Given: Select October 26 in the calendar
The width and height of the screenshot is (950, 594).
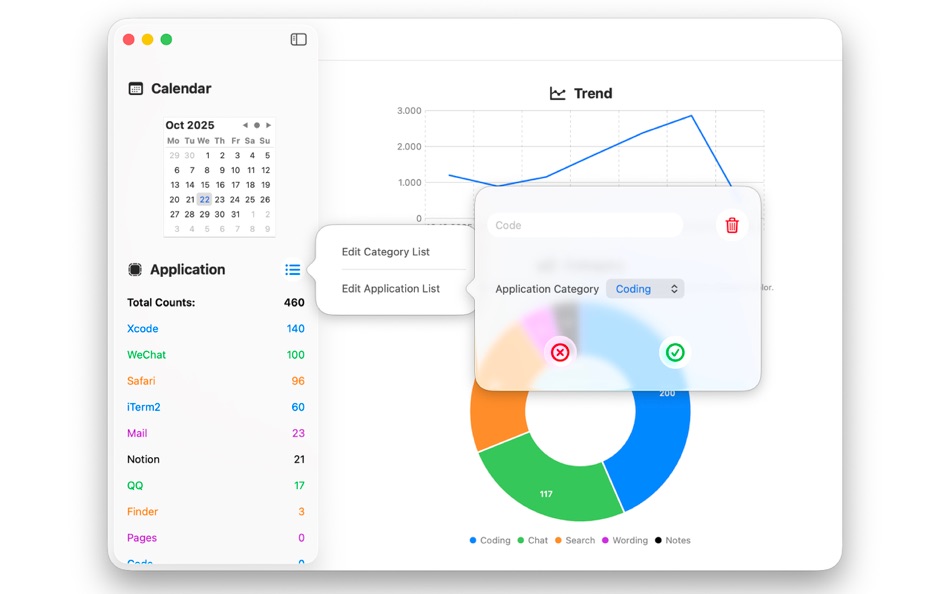Looking at the screenshot, I should [265, 199].
